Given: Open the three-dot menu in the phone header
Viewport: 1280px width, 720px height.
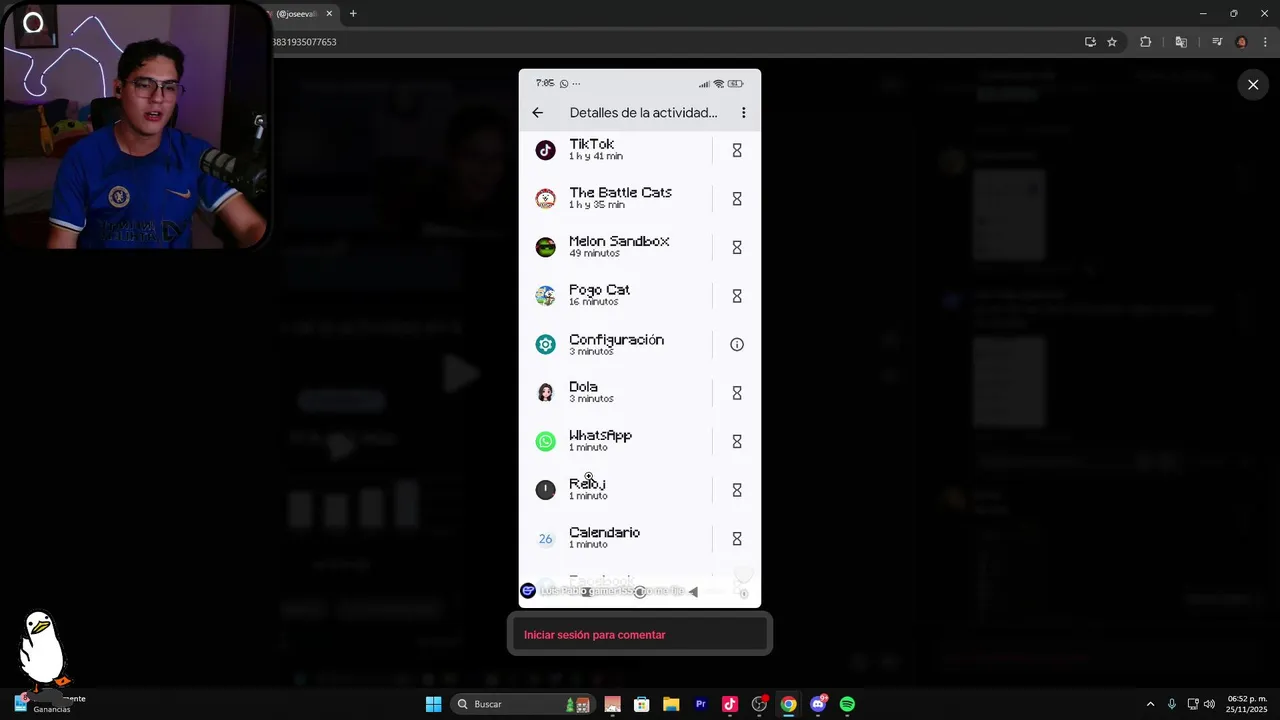Looking at the screenshot, I should (743, 113).
